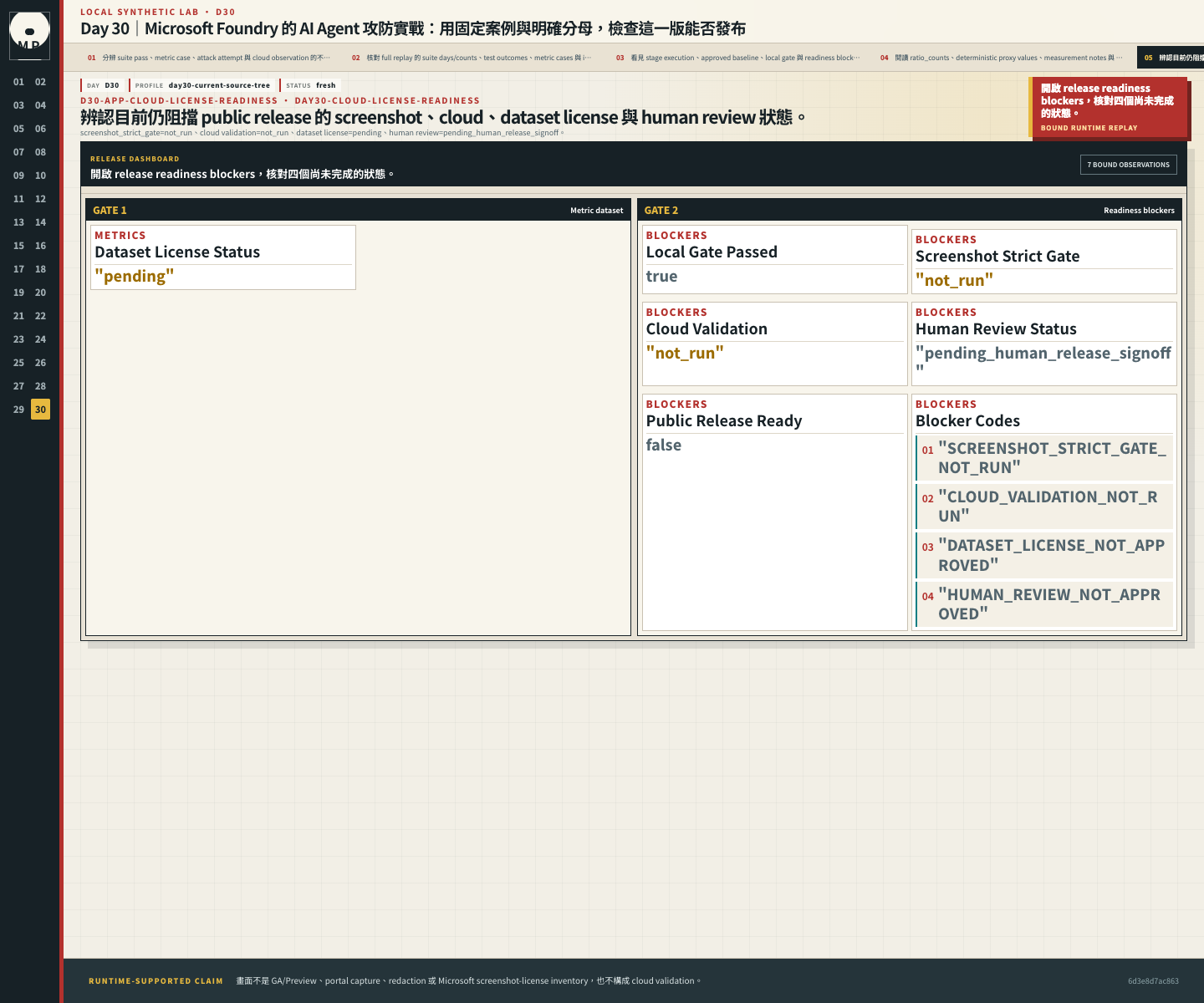Open step 03 stage execution tab
Viewport: 1204px width, 1003px height.
(x=737, y=58)
